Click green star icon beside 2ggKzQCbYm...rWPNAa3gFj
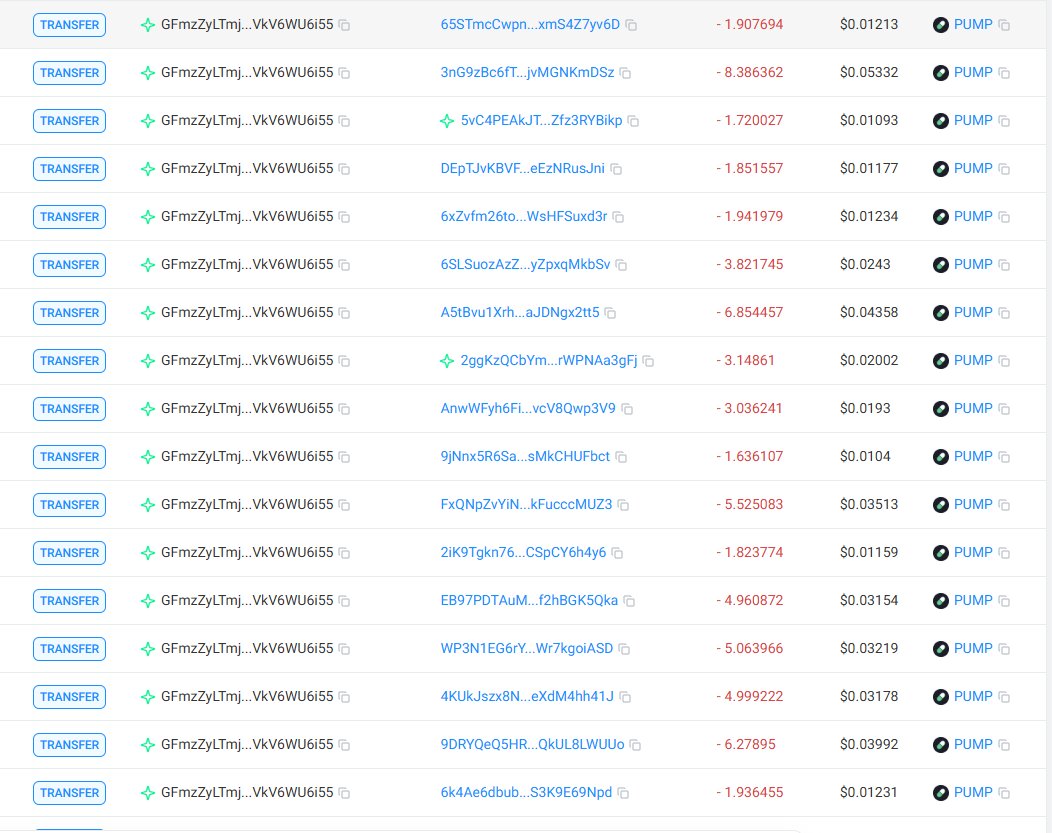 [447, 361]
